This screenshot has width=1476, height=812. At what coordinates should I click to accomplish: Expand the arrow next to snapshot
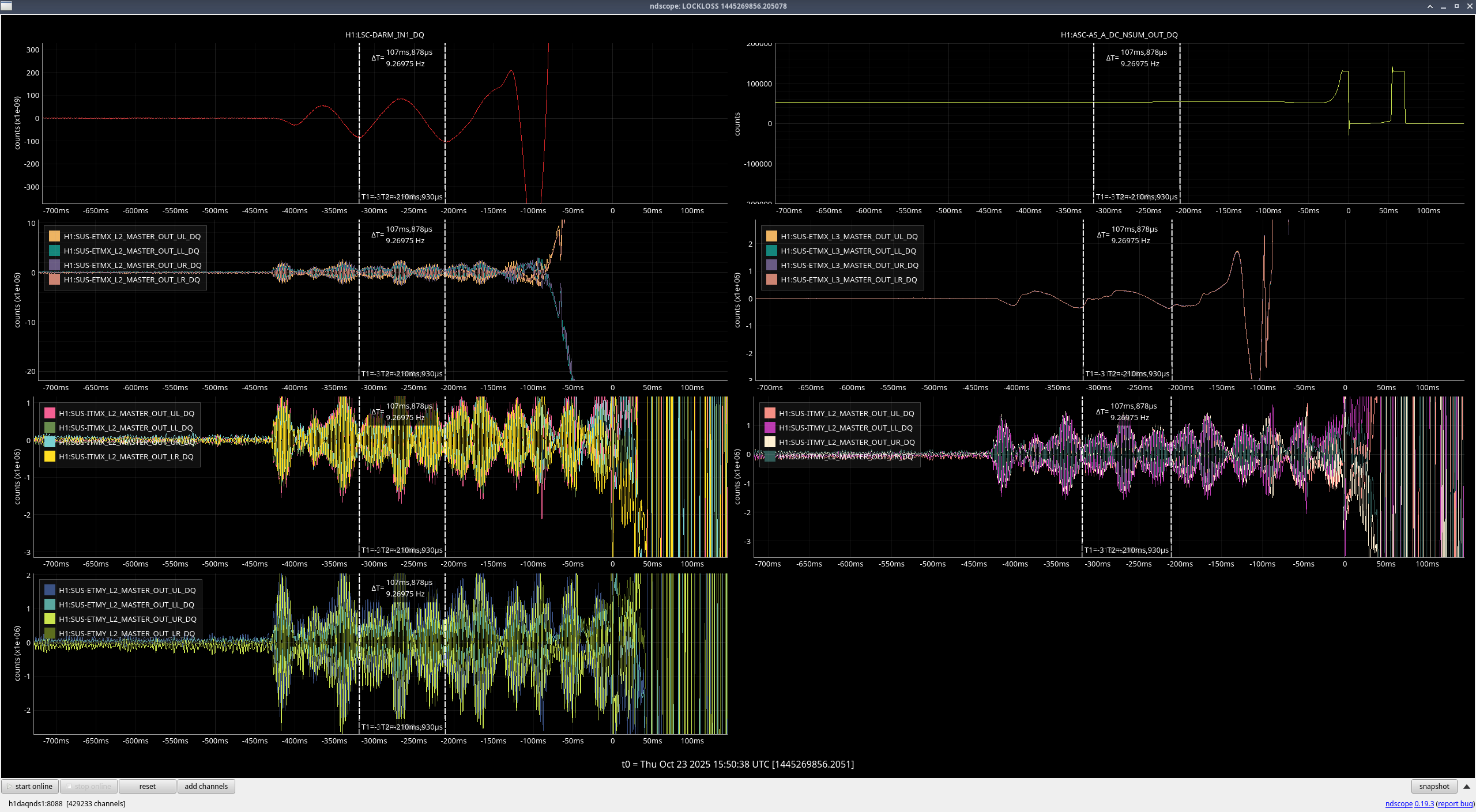1467,786
